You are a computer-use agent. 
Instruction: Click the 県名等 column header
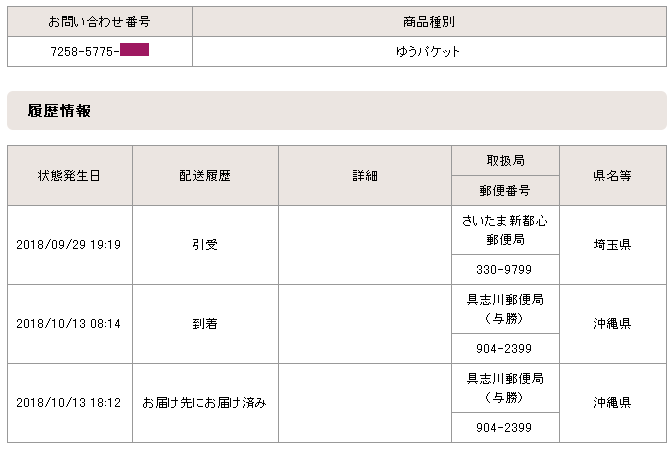tap(613, 175)
